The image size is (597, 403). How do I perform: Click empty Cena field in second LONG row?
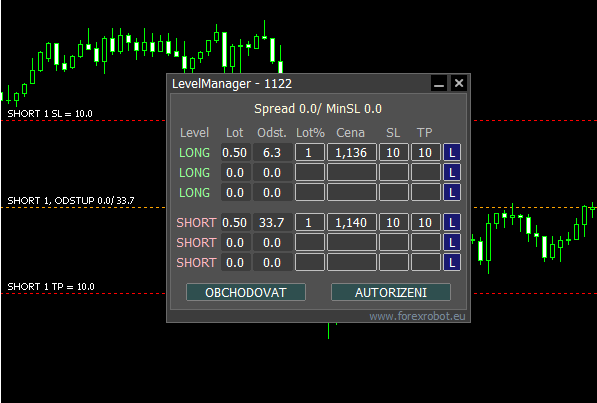[x=351, y=173]
